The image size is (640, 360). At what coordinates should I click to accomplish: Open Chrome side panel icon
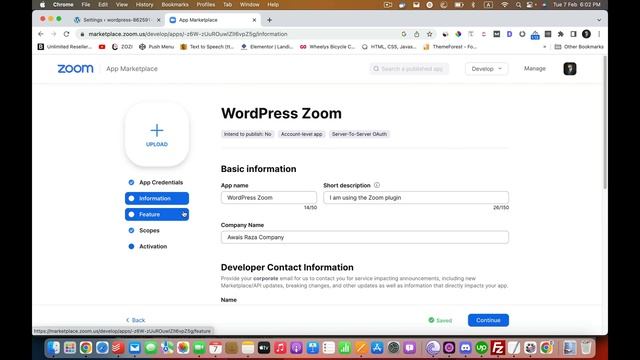click(x=573, y=34)
